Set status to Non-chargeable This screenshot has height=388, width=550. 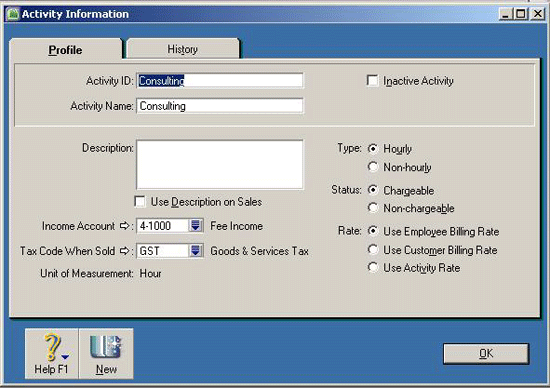point(373,208)
